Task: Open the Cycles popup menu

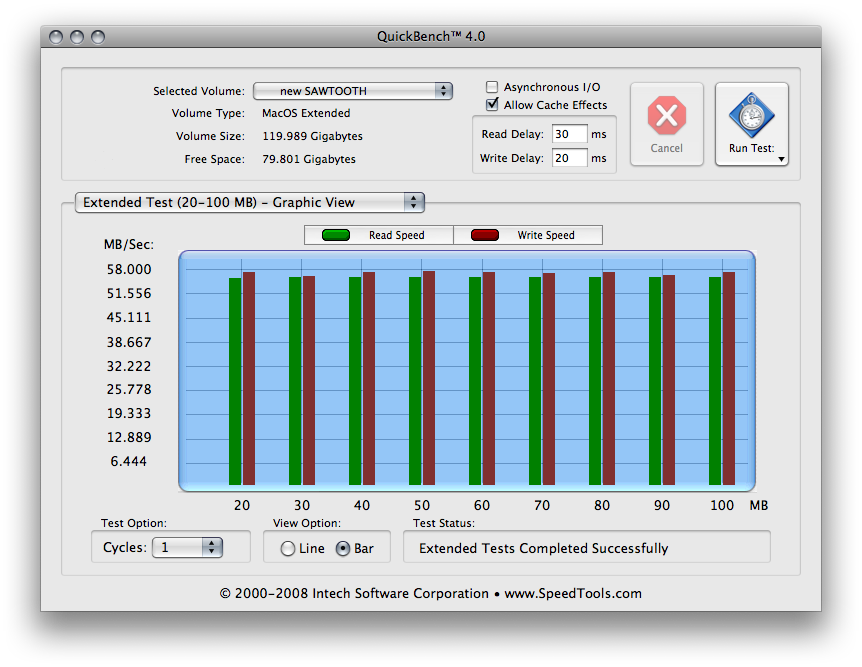Action: click(x=187, y=548)
